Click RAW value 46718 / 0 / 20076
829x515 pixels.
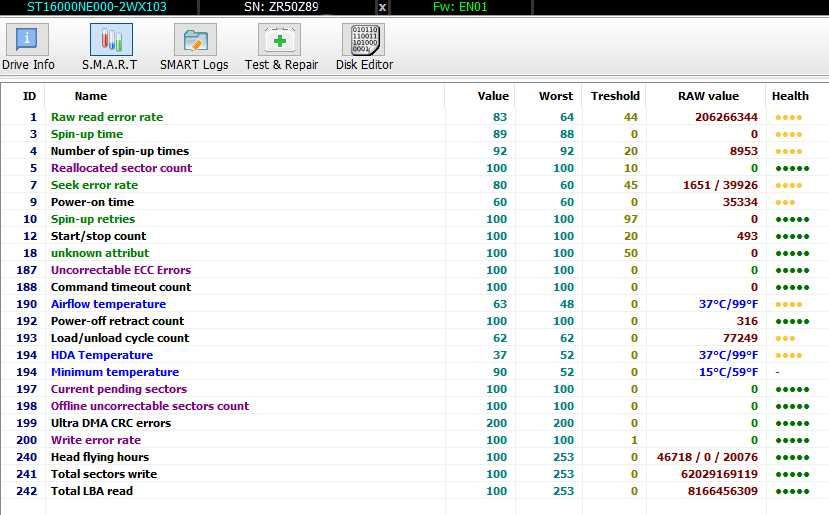pos(707,457)
